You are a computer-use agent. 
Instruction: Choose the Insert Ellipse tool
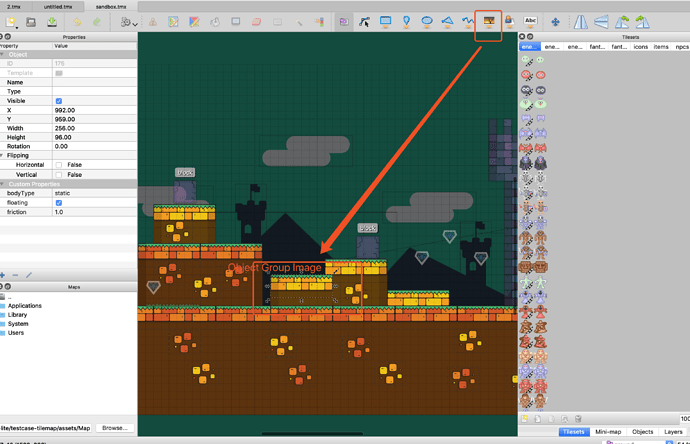pyautogui.click(x=427, y=22)
